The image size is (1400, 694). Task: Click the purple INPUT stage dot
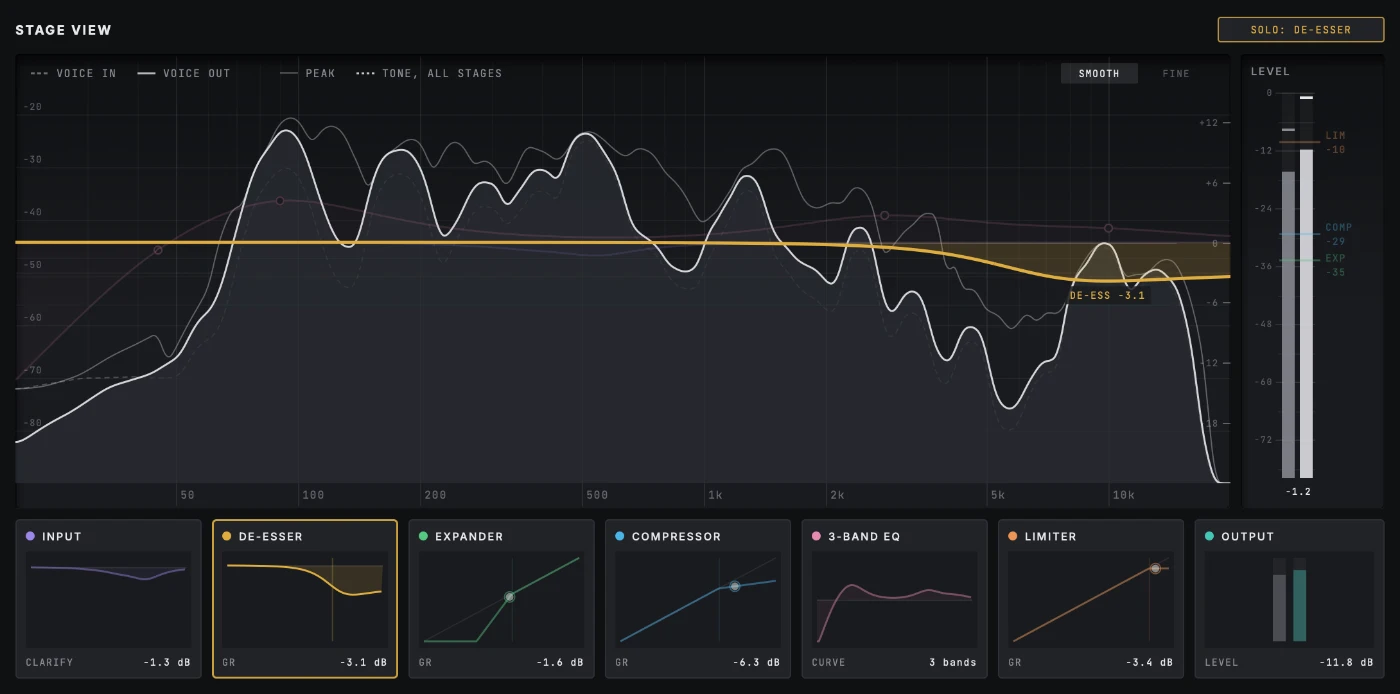31,537
